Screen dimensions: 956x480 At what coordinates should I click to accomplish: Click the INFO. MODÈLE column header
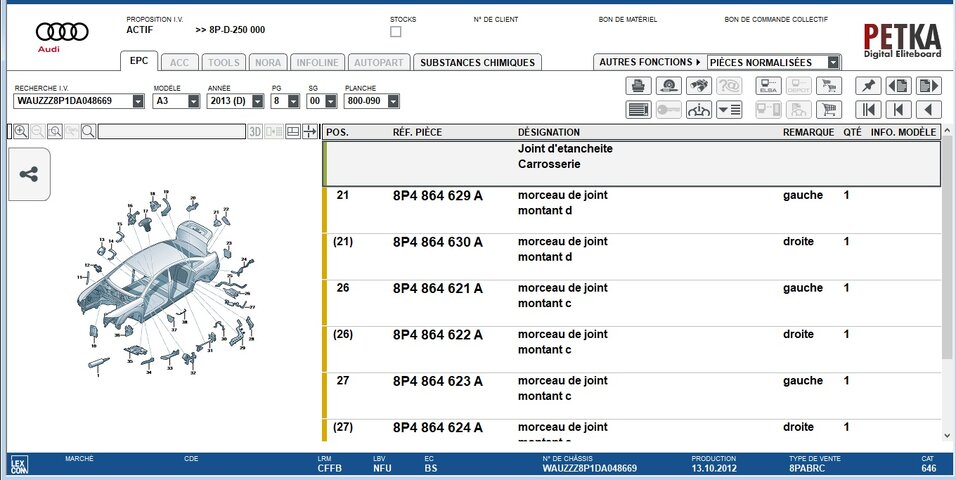pos(903,132)
